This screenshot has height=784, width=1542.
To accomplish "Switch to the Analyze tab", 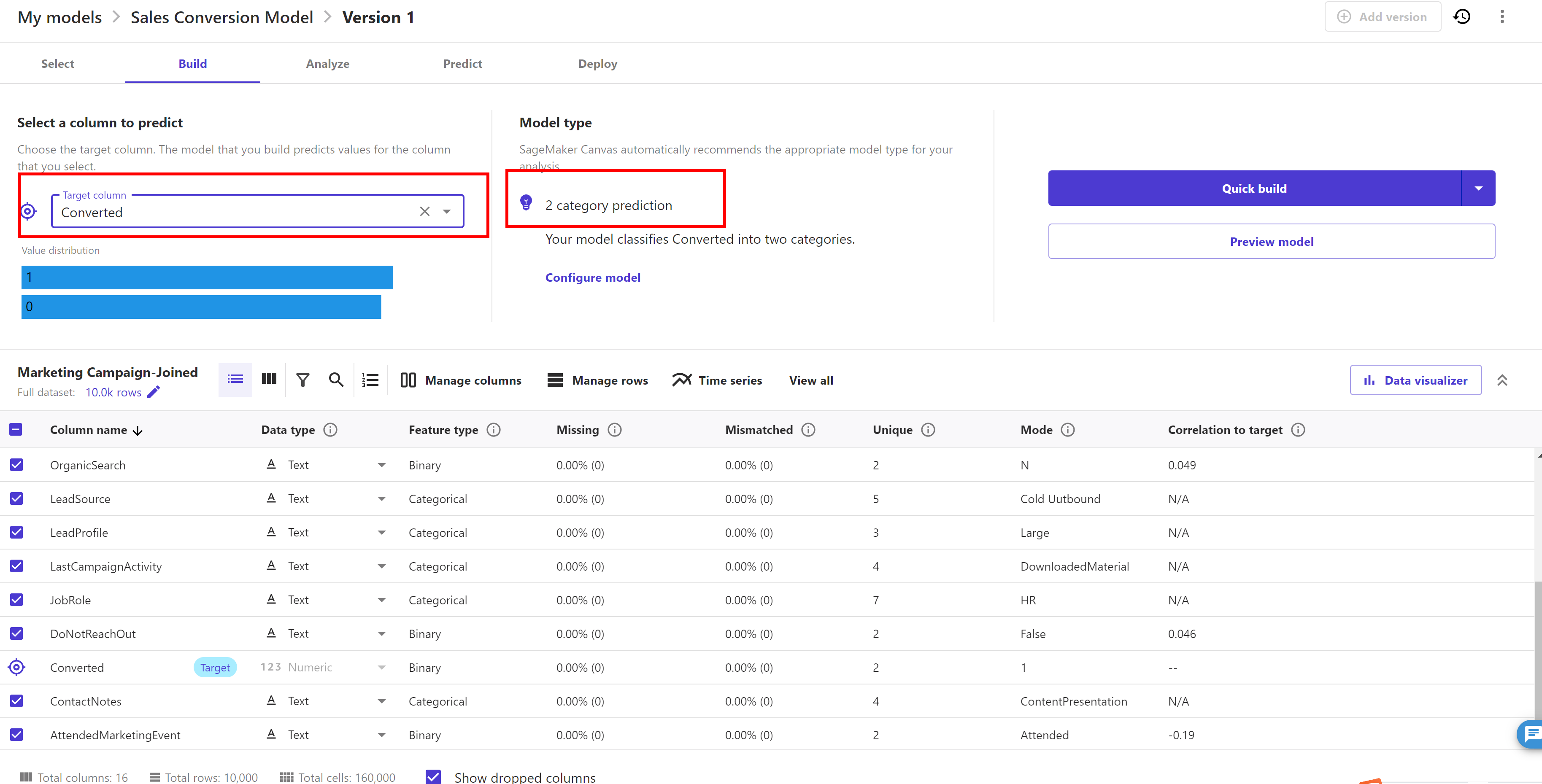I will click(327, 64).
